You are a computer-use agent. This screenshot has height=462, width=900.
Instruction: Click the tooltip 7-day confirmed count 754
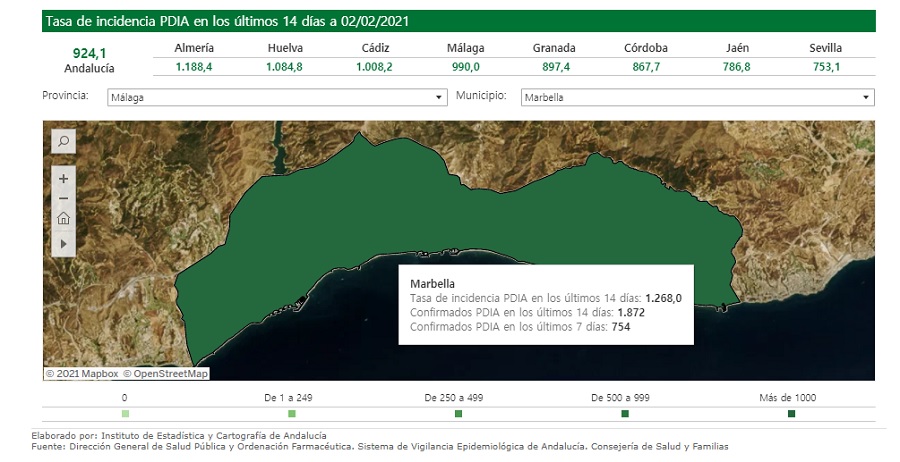coord(620,327)
